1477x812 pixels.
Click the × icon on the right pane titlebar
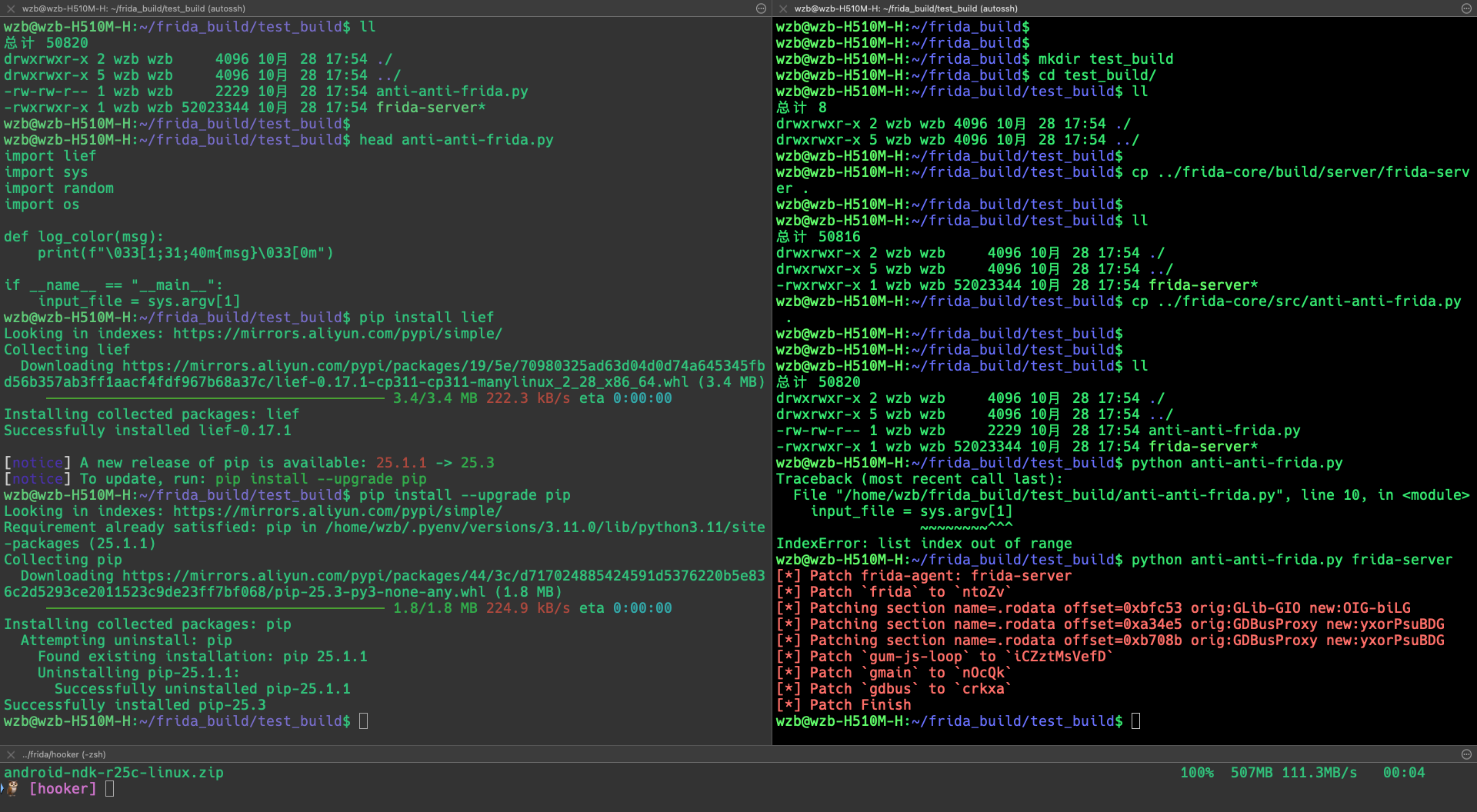tap(782, 8)
